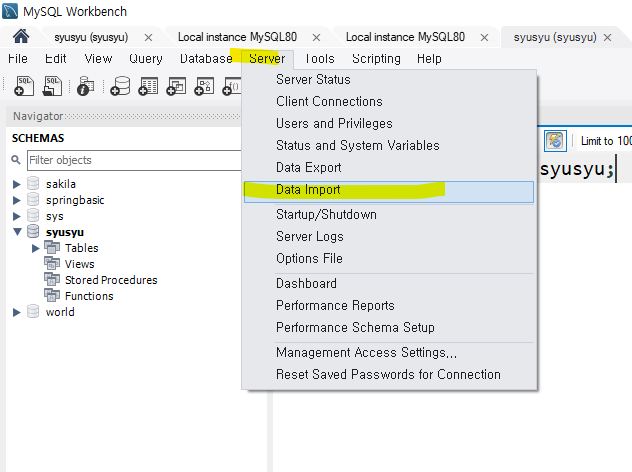Collapse the syusyu schema

click(17, 232)
